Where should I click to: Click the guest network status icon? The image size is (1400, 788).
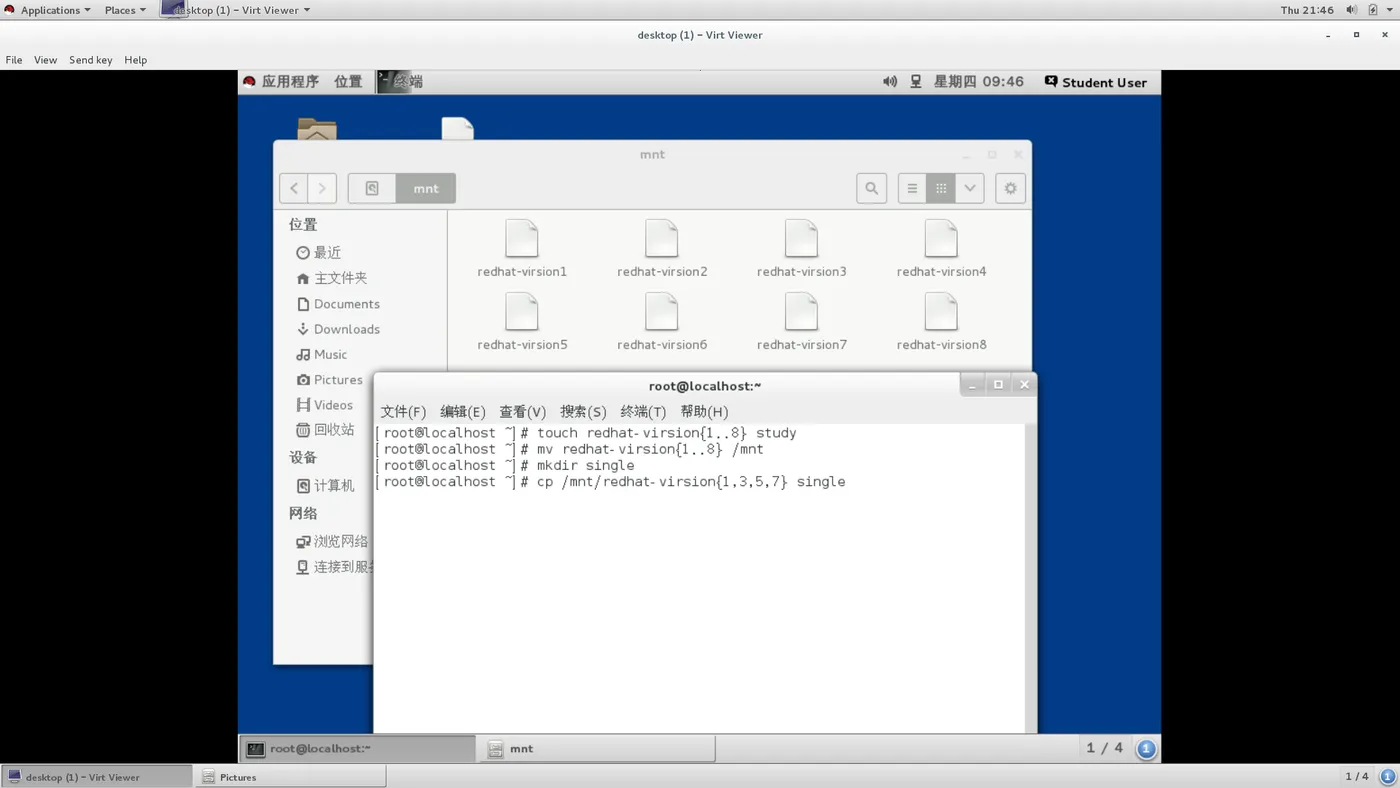point(916,82)
